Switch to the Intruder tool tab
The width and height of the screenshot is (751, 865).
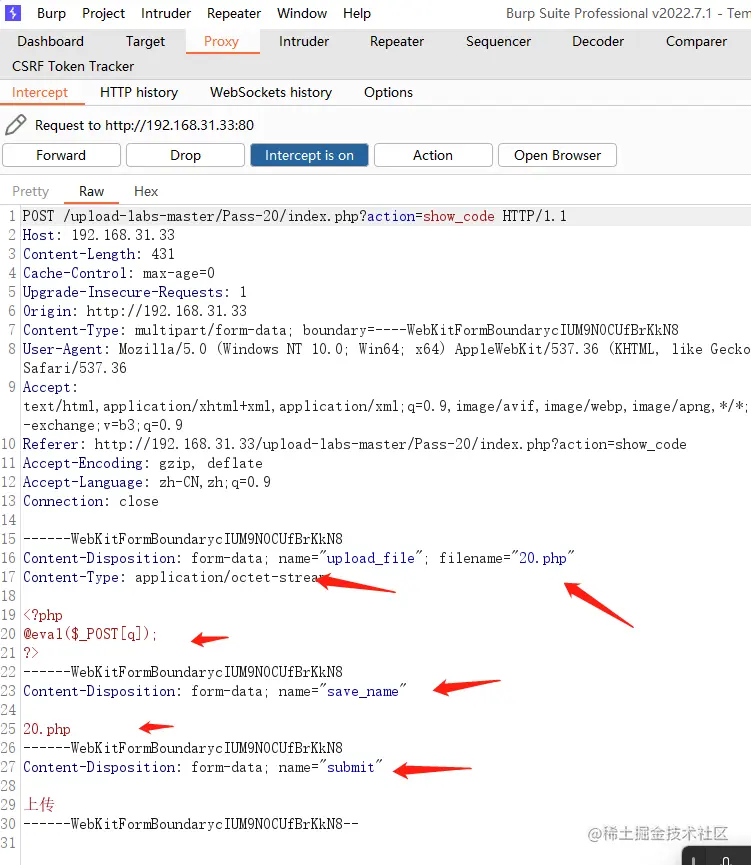click(x=303, y=41)
